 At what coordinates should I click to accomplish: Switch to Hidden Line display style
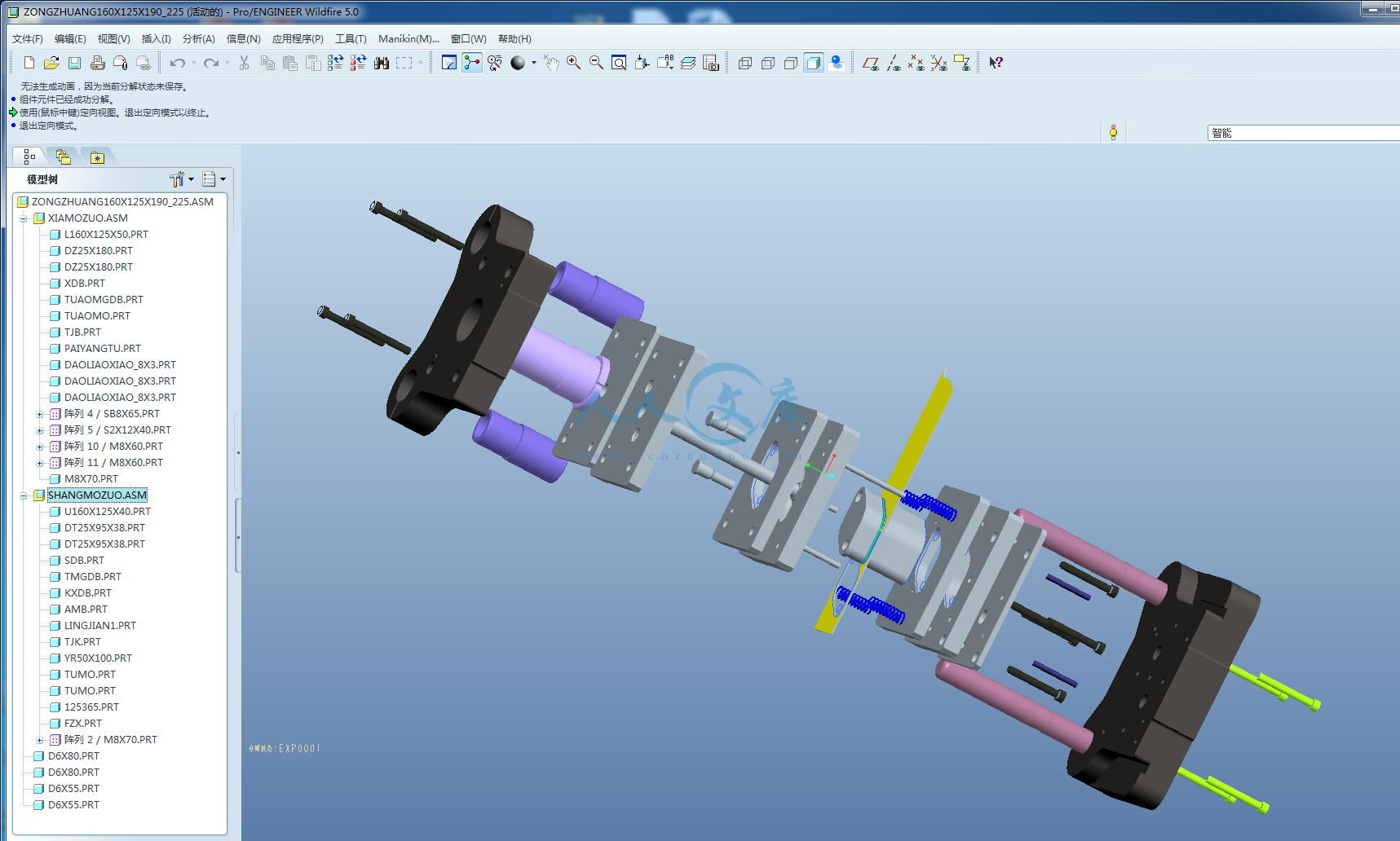(x=768, y=63)
